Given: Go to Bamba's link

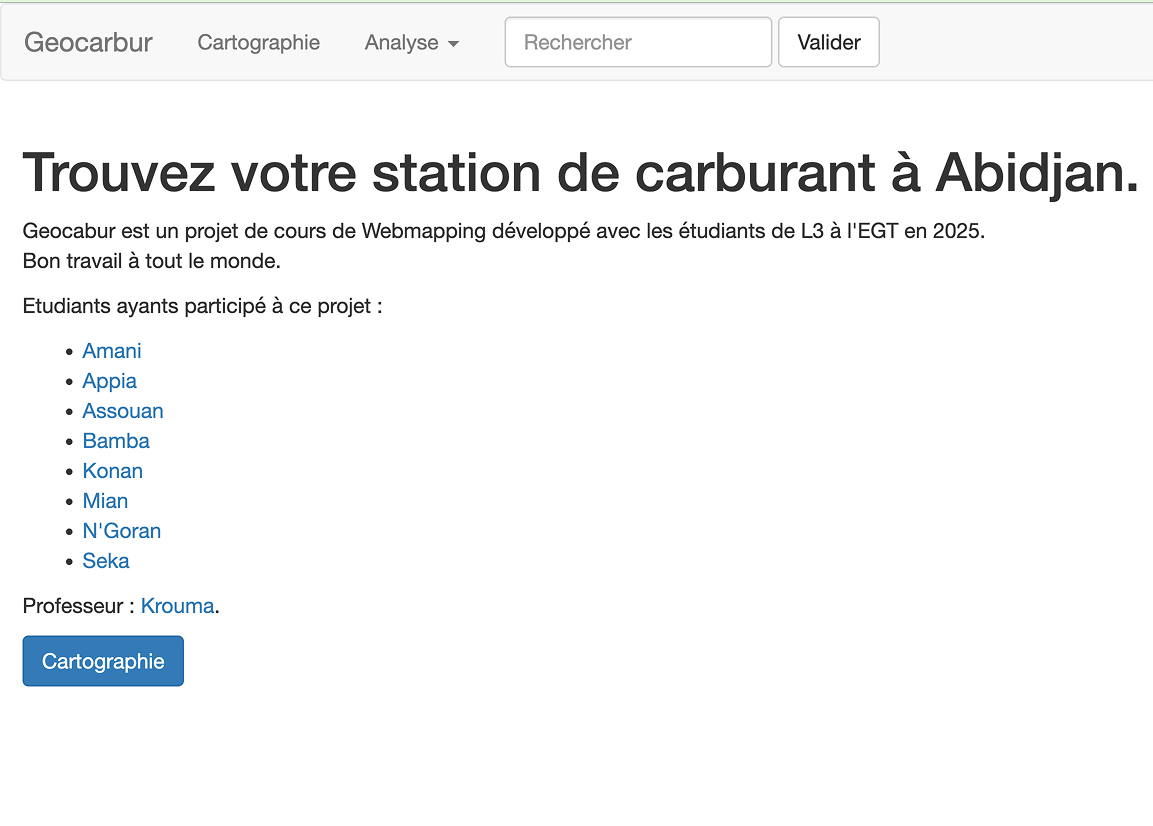Looking at the screenshot, I should click(116, 441).
